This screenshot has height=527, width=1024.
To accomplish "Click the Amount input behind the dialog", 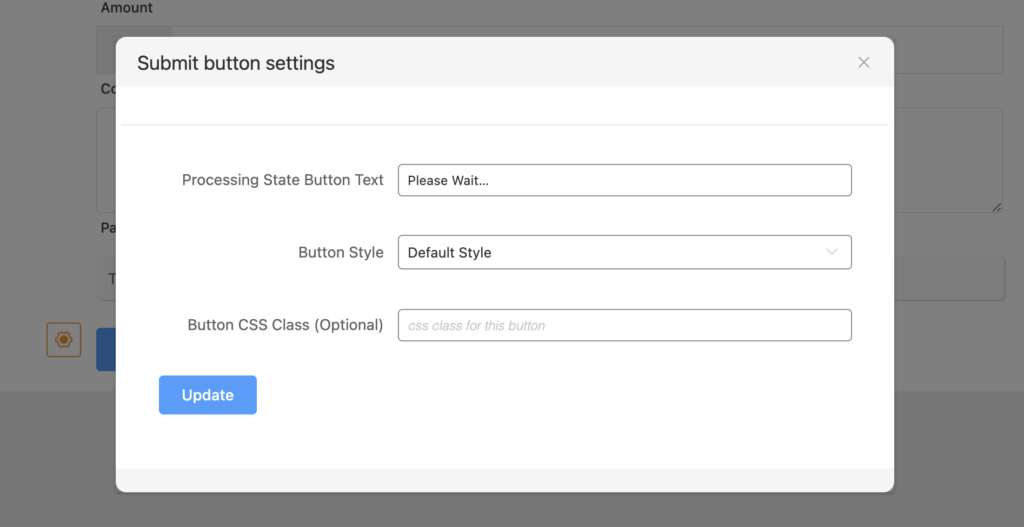I will click(948, 50).
